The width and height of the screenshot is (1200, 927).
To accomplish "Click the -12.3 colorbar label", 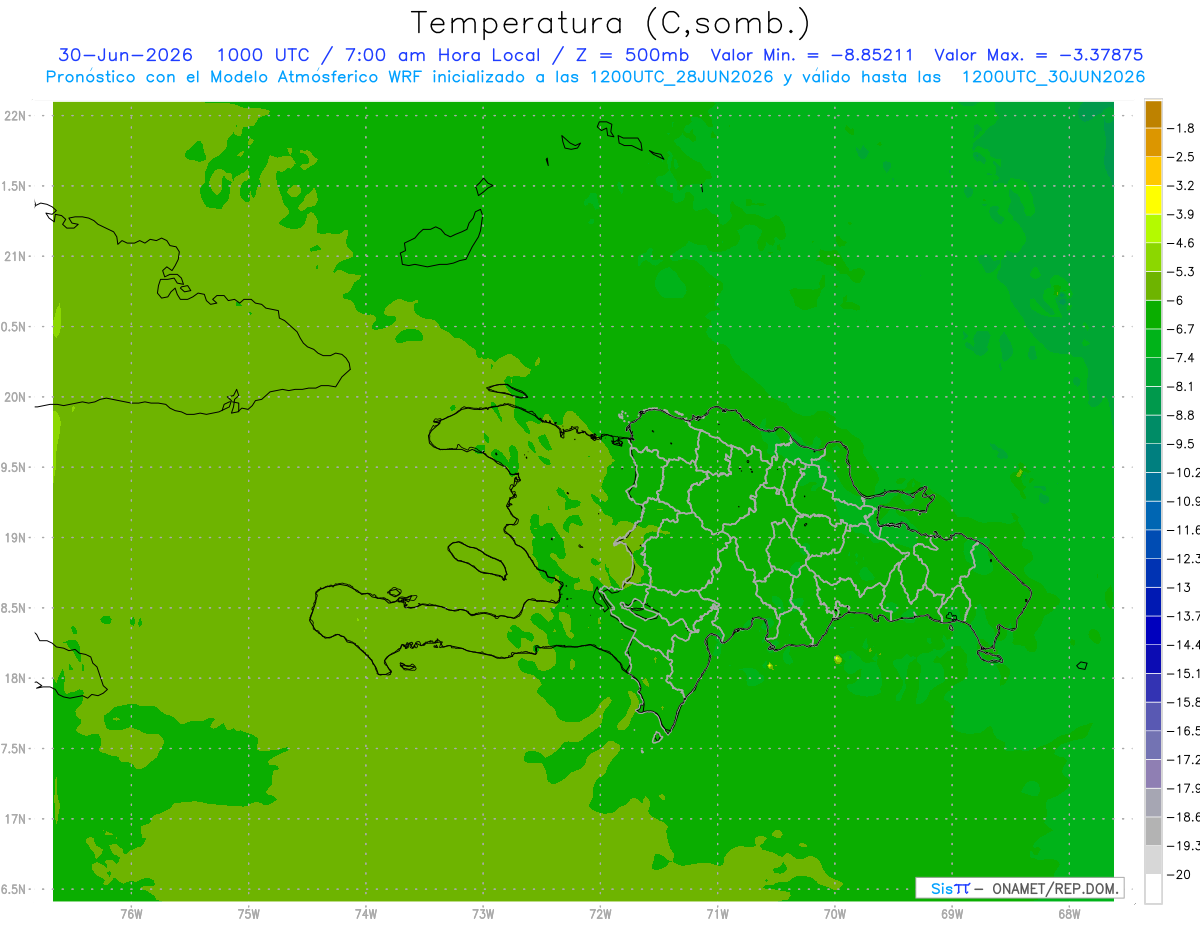I will coord(1183,558).
